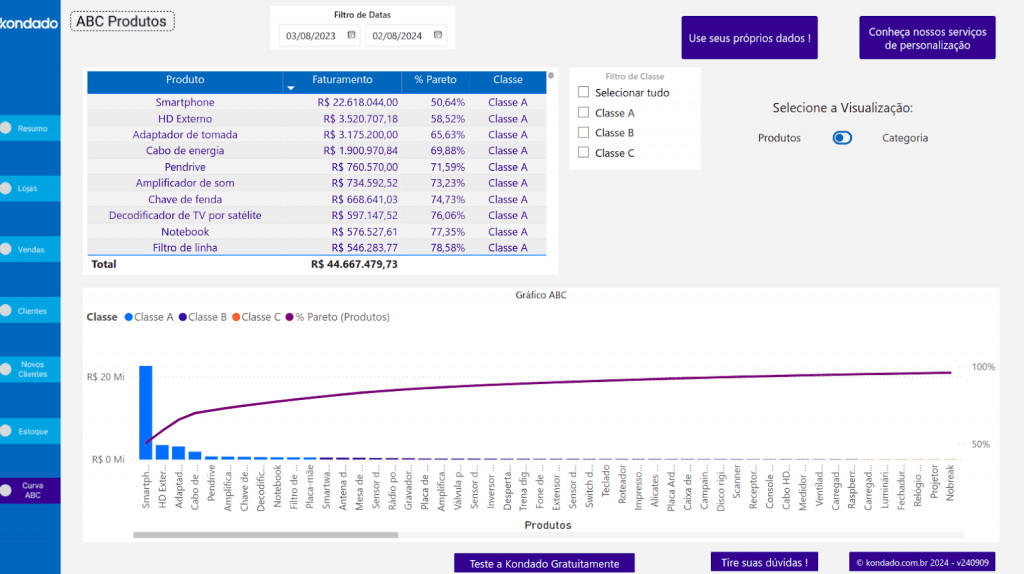Navigate to the Resumo page

point(32,128)
